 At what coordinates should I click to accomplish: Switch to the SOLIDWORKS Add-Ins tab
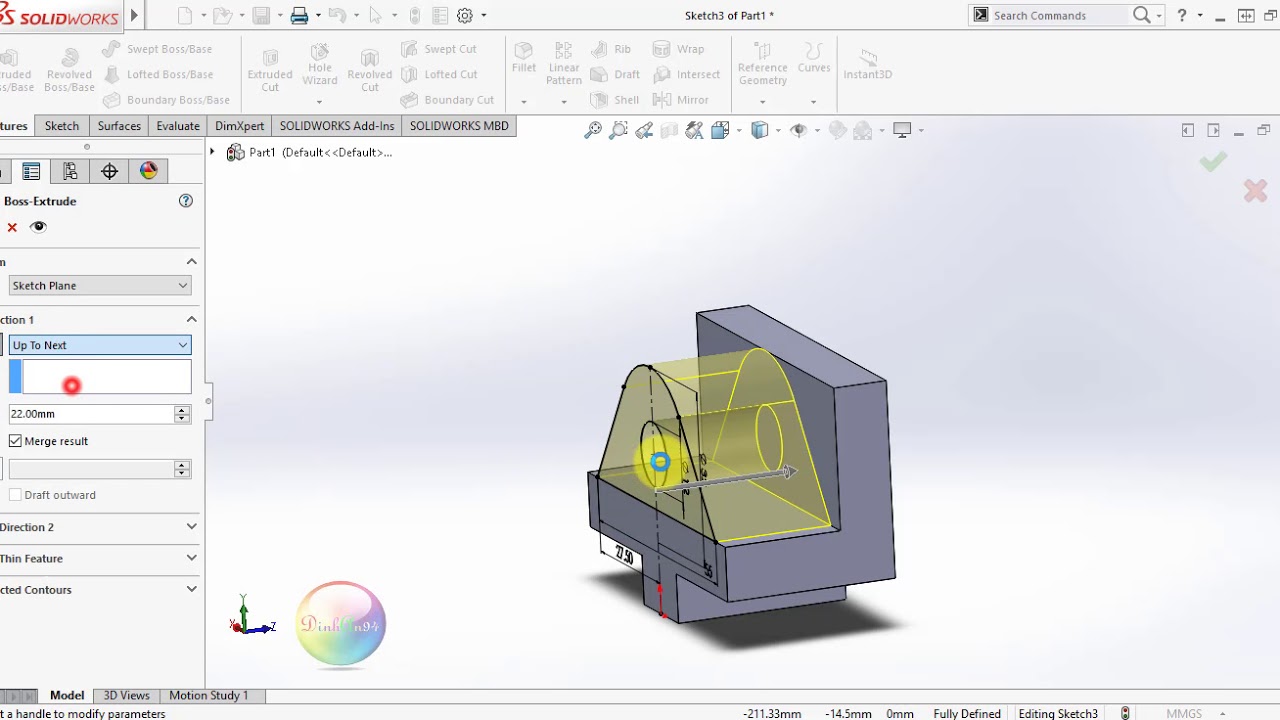coord(337,126)
